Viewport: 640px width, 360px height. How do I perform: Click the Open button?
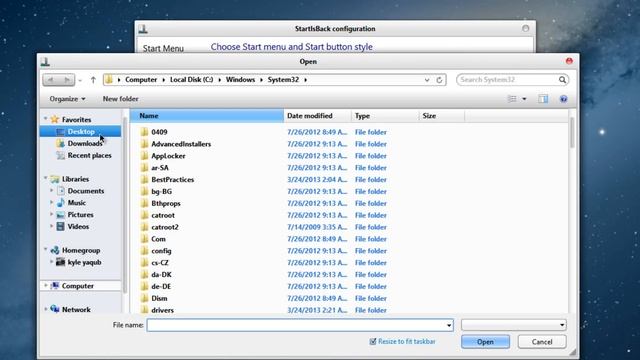click(x=485, y=342)
